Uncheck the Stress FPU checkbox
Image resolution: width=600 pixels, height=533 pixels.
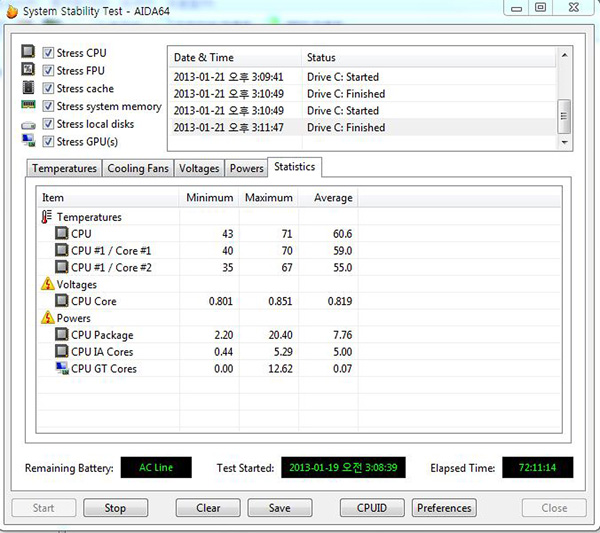click(x=48, y=70)
